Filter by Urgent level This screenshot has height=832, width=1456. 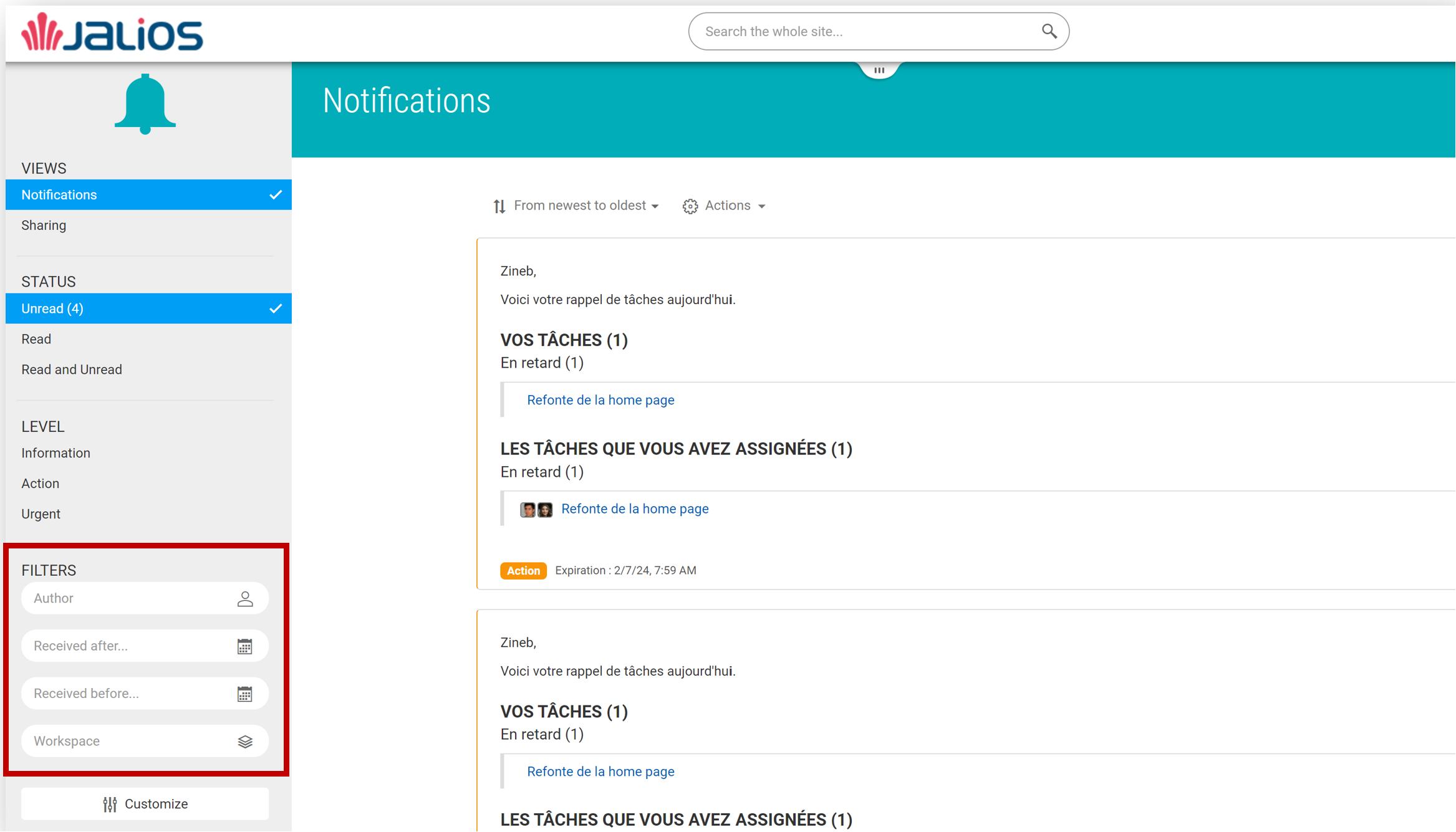[x=148, y=514]
